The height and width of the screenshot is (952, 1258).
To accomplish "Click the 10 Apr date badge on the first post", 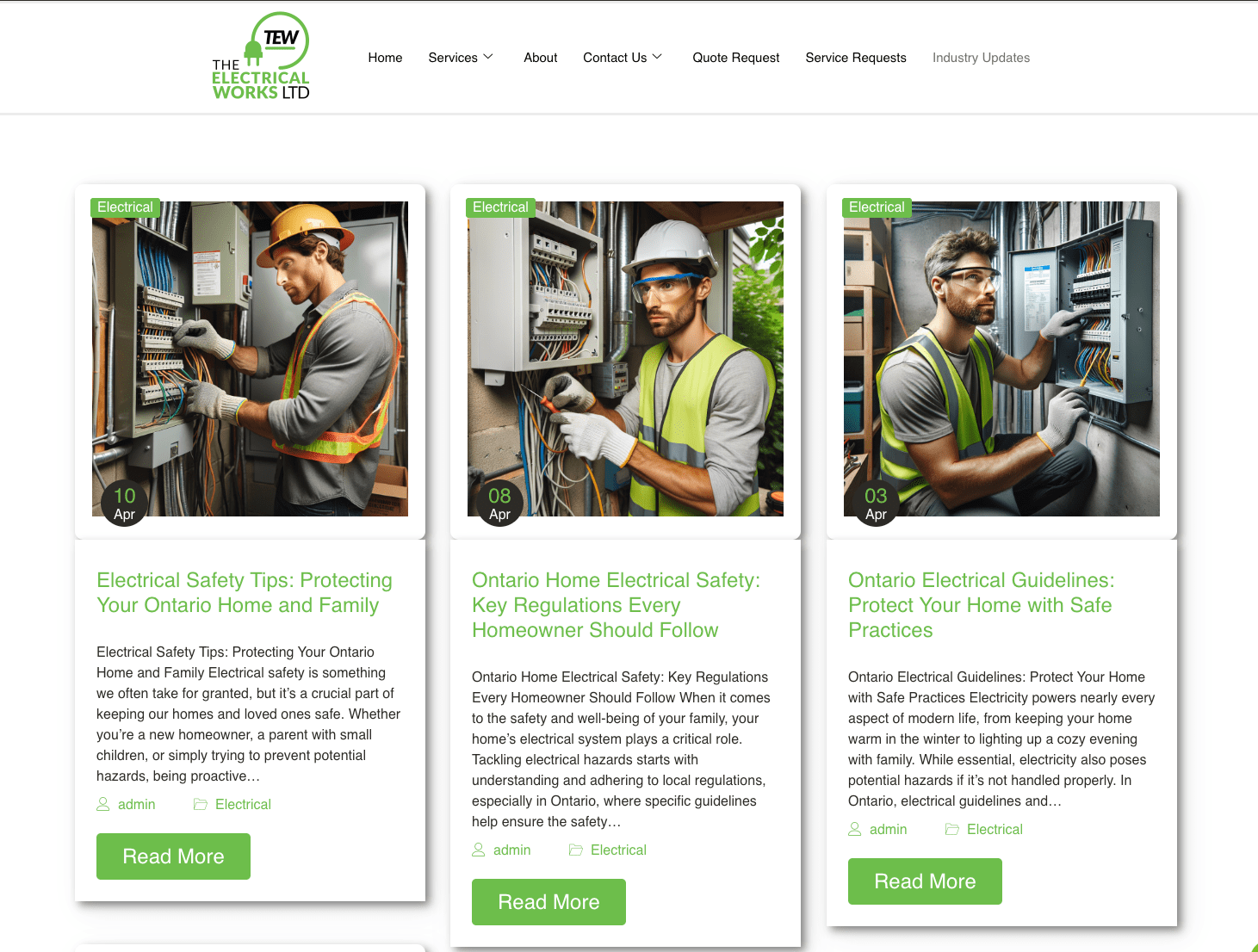I will coord(123,503).
